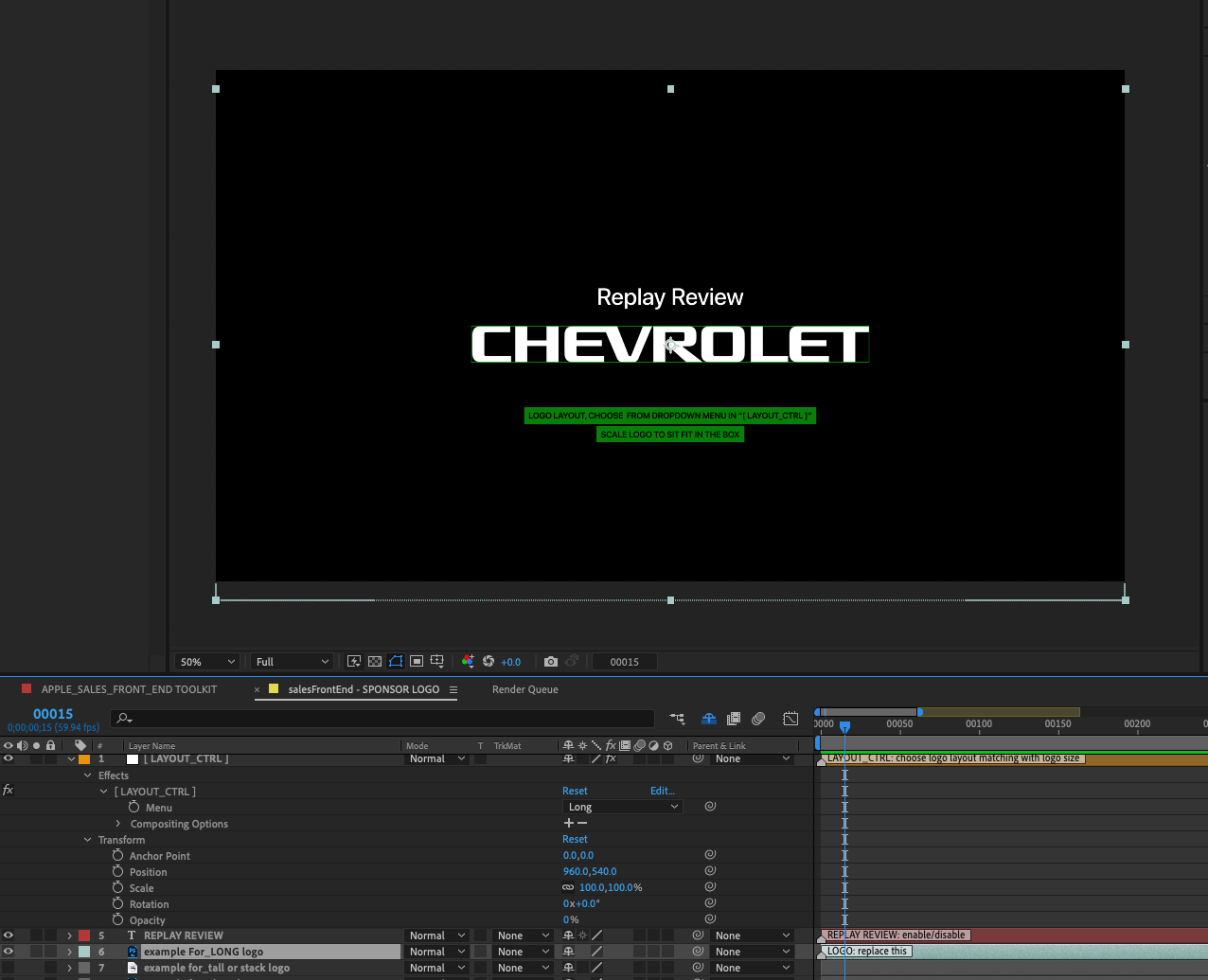Click the lock column header icon
Screen dimensions: 1208x980
point(51,746)
